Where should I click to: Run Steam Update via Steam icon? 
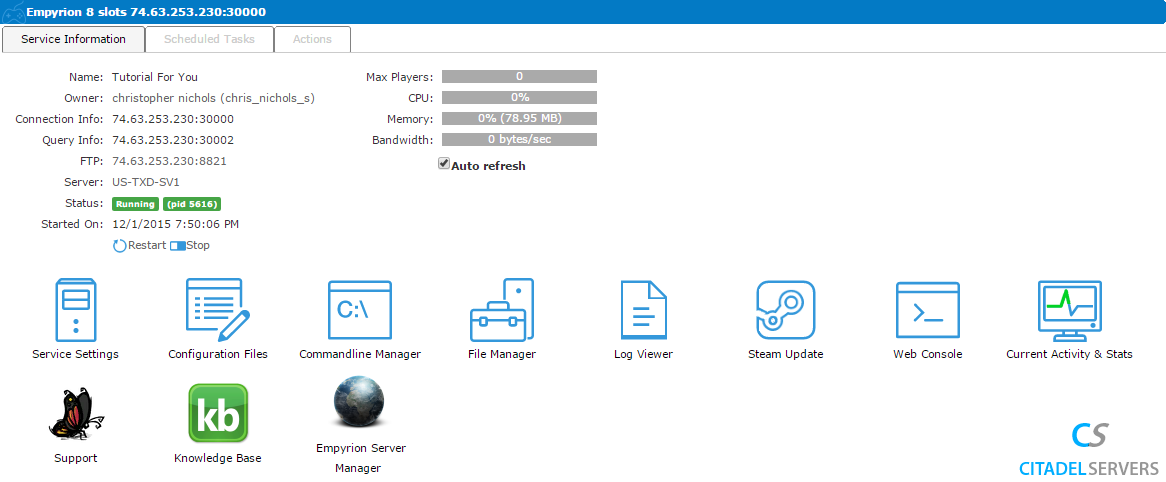point(786,310)
